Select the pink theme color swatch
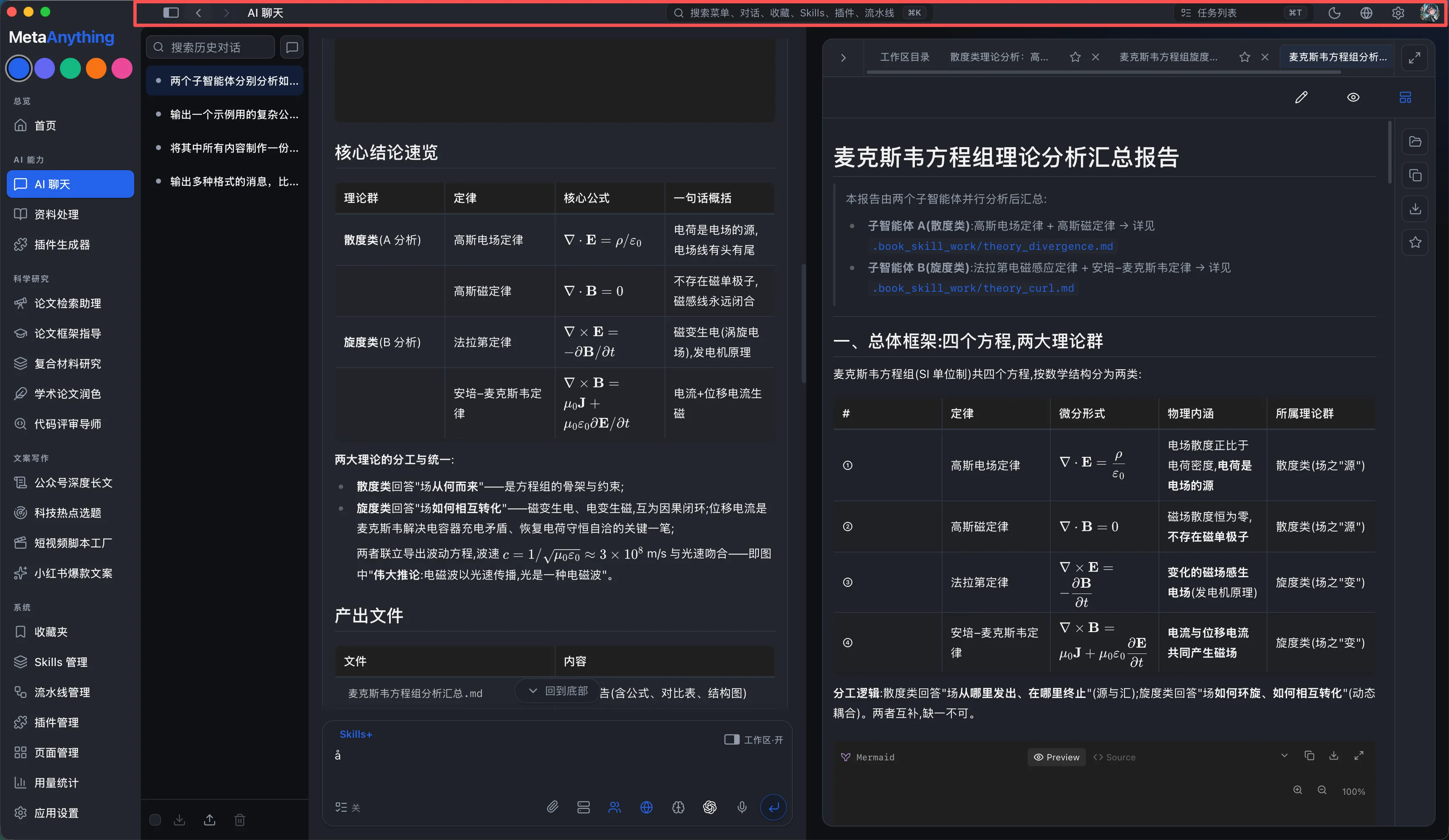 pos(122,68)
